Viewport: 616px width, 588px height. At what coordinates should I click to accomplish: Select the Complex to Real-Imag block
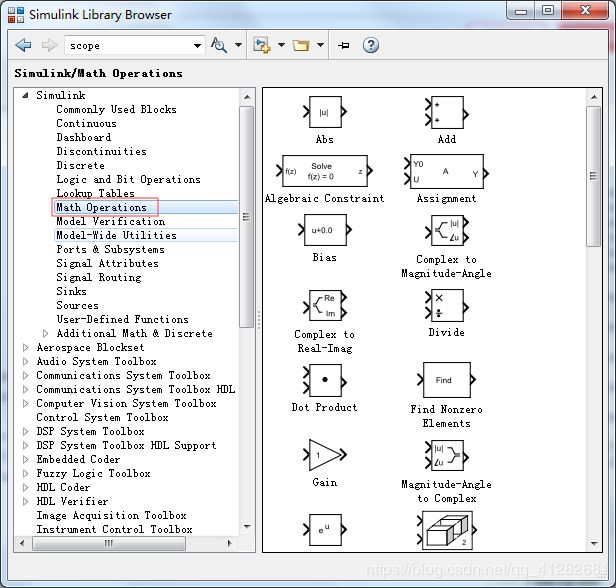point(325,305)
